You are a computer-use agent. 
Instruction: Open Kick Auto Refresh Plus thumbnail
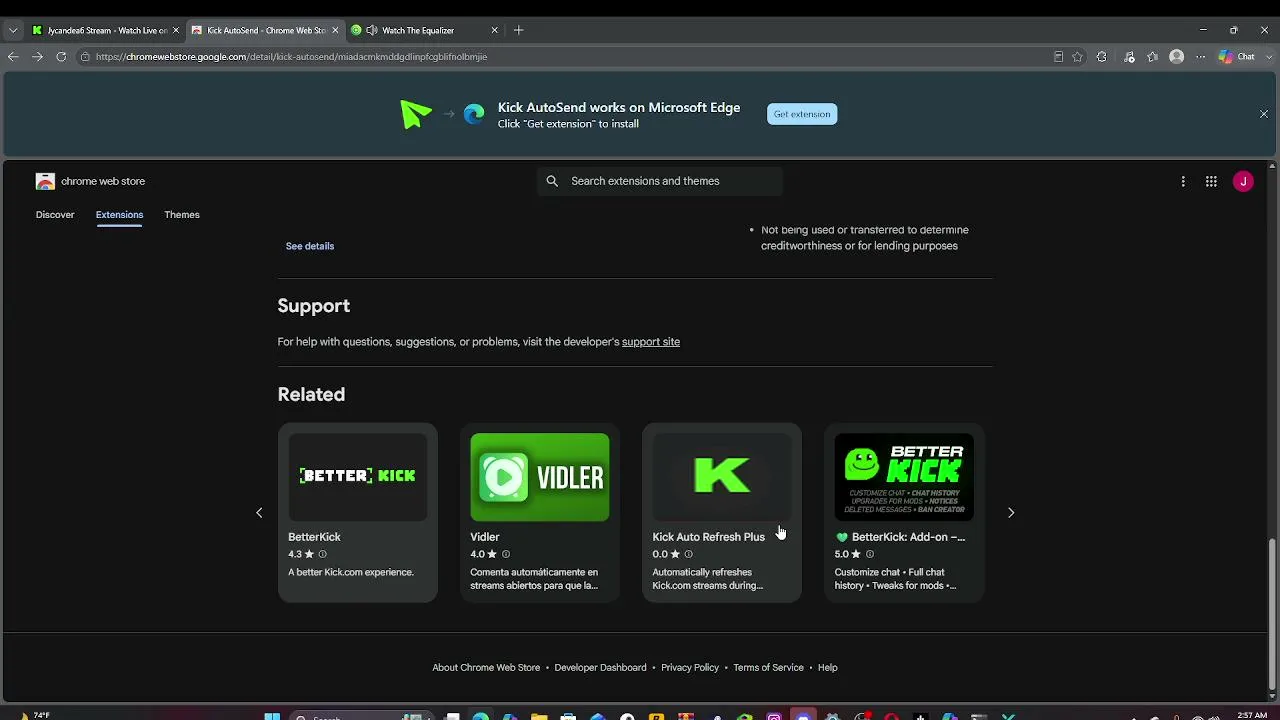point(722,477)
